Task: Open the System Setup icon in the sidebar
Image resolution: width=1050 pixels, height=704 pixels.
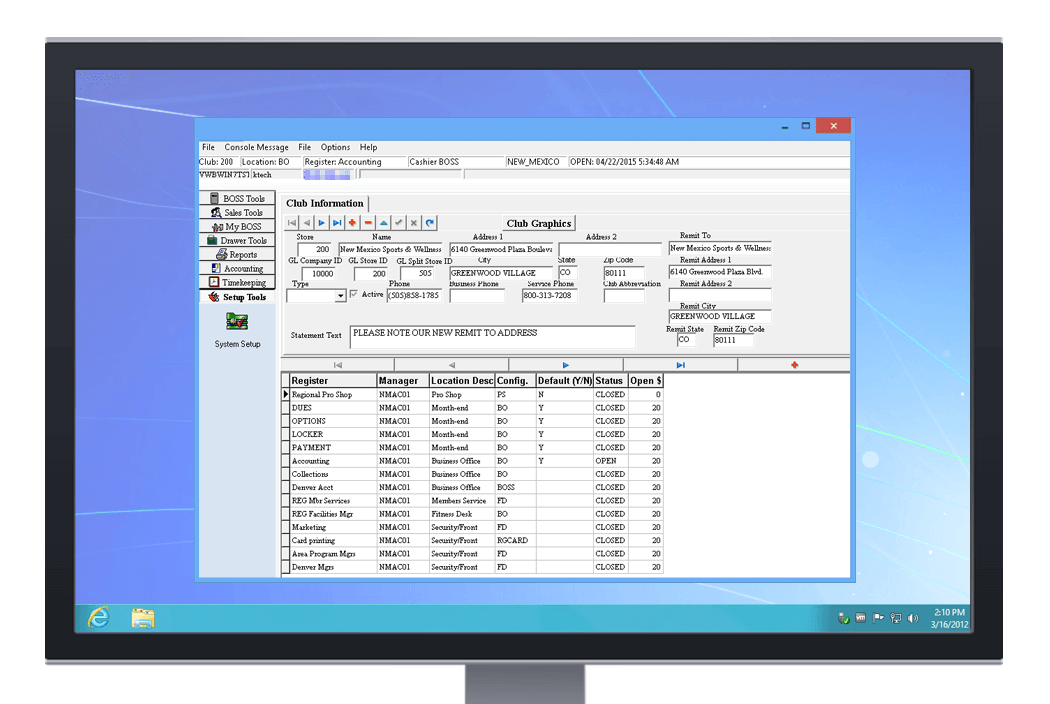Action: point(237,322)
